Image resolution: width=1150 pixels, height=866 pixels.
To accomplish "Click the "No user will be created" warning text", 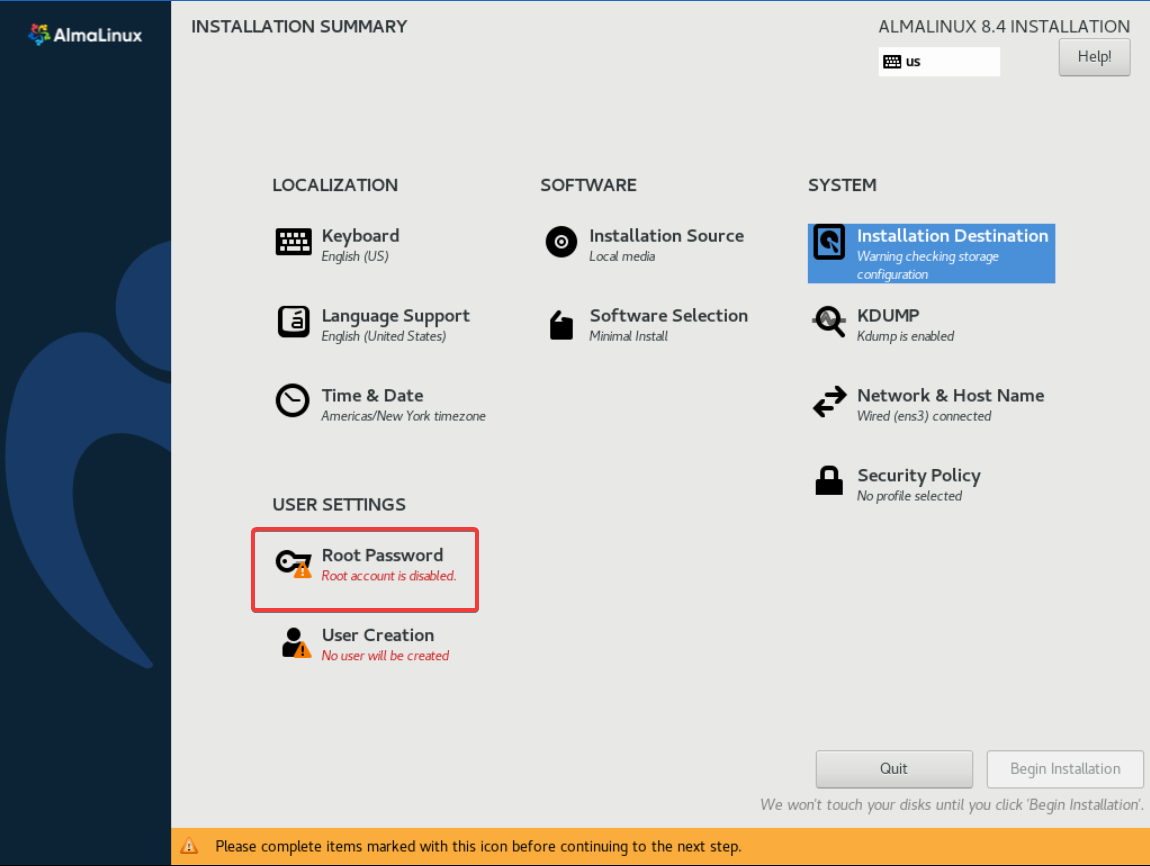I will (x=385, y=656).
